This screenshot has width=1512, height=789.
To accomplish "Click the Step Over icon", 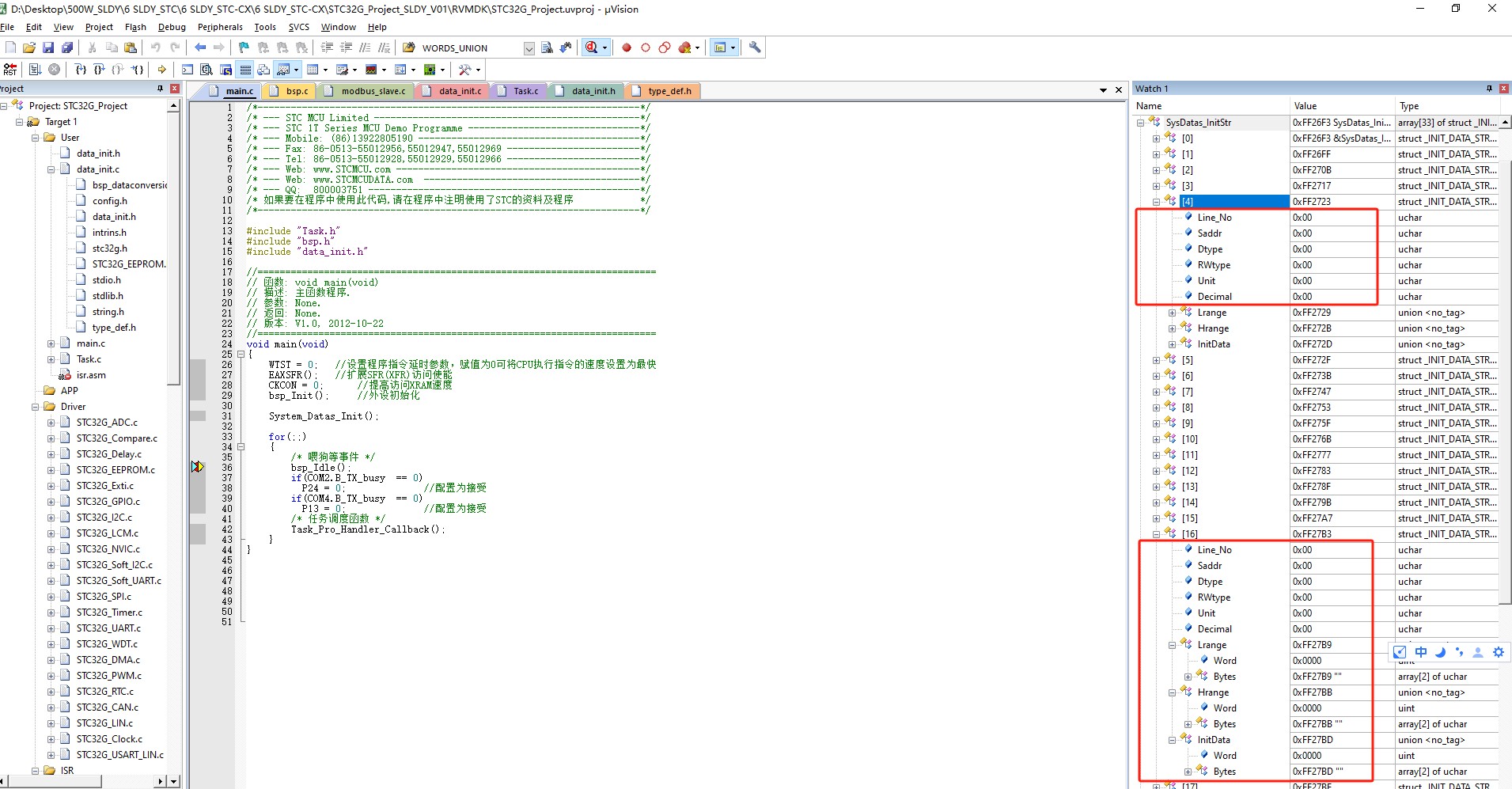I will [99, 70].
